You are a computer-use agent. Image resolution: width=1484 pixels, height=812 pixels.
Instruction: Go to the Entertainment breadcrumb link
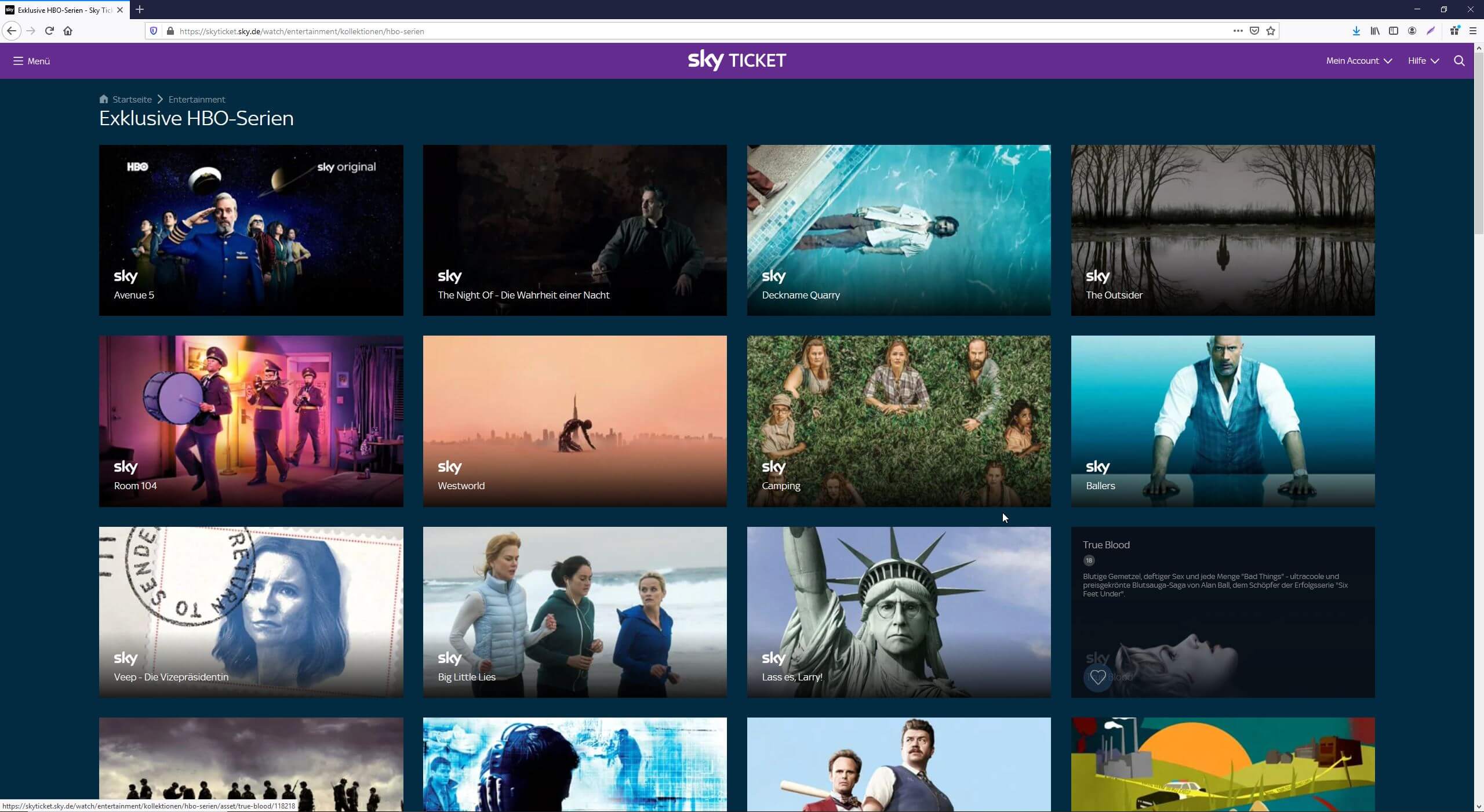tap(197, 99)
